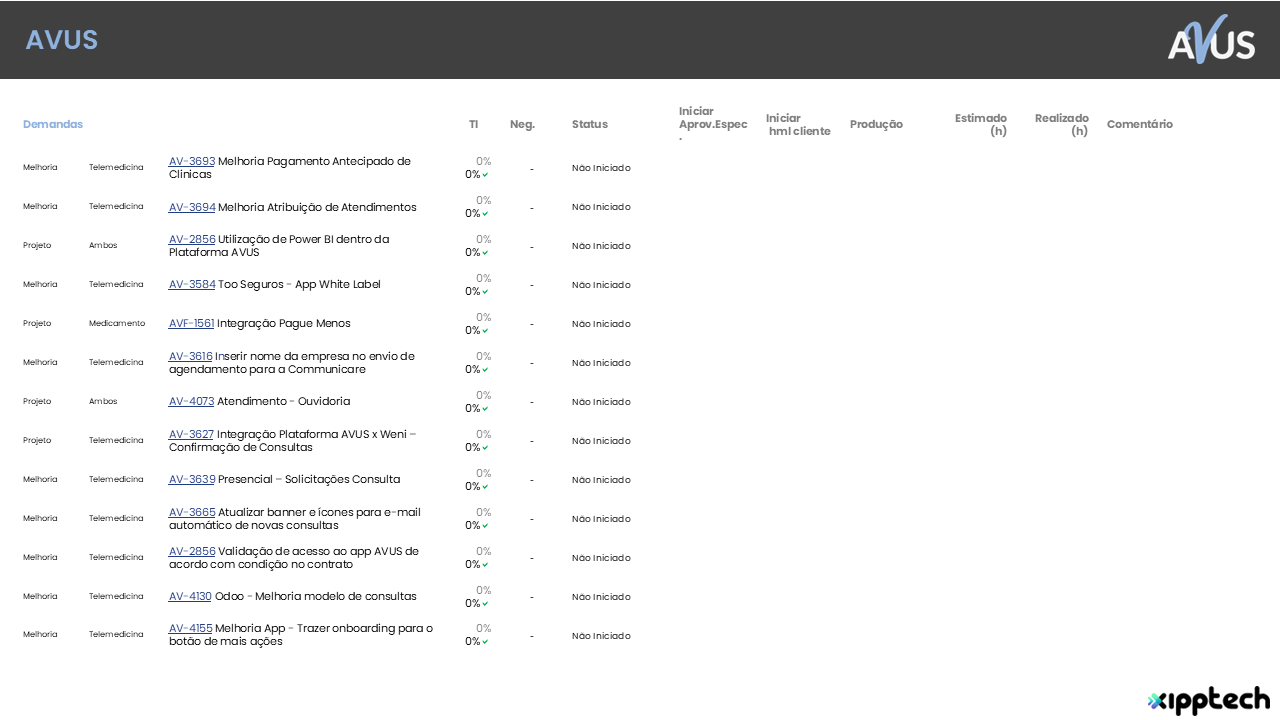Click the green check icon in the AV-3616 row

tap(485, 370)
